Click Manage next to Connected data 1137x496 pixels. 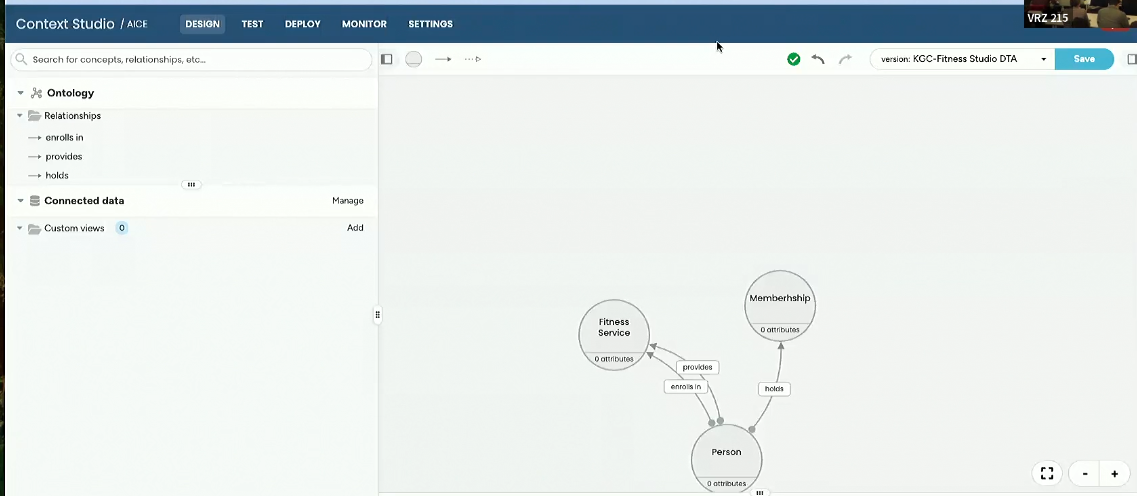[348, 201]
